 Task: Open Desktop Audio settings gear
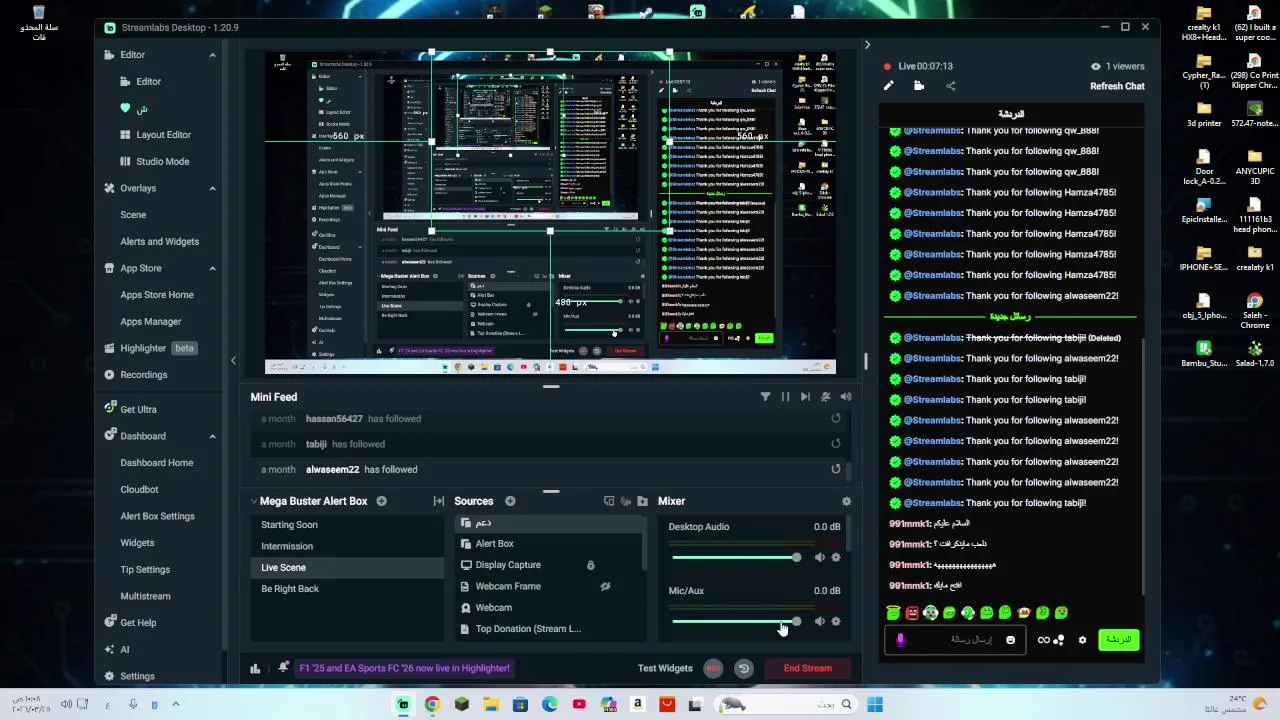pos(836,557)
